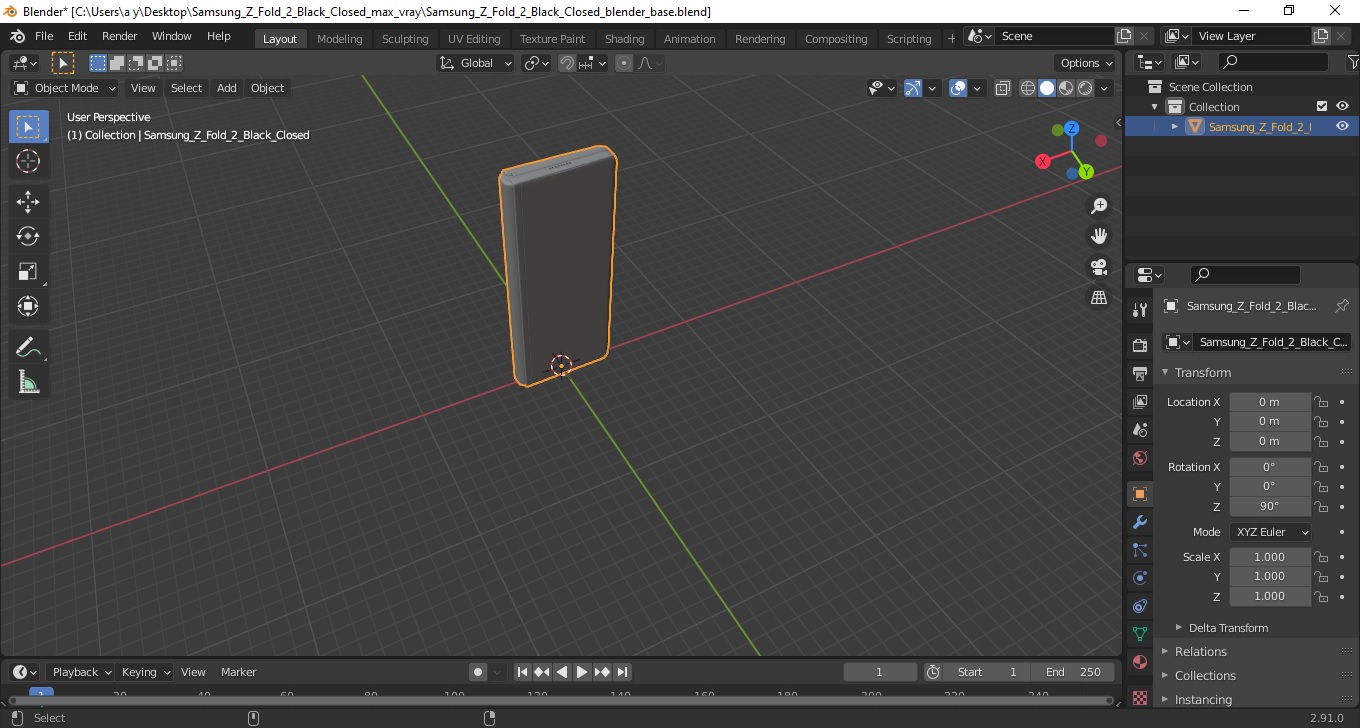1360x728 pixels.
Task: Switch to Modeling workspace tab
Action: (339, 39)
